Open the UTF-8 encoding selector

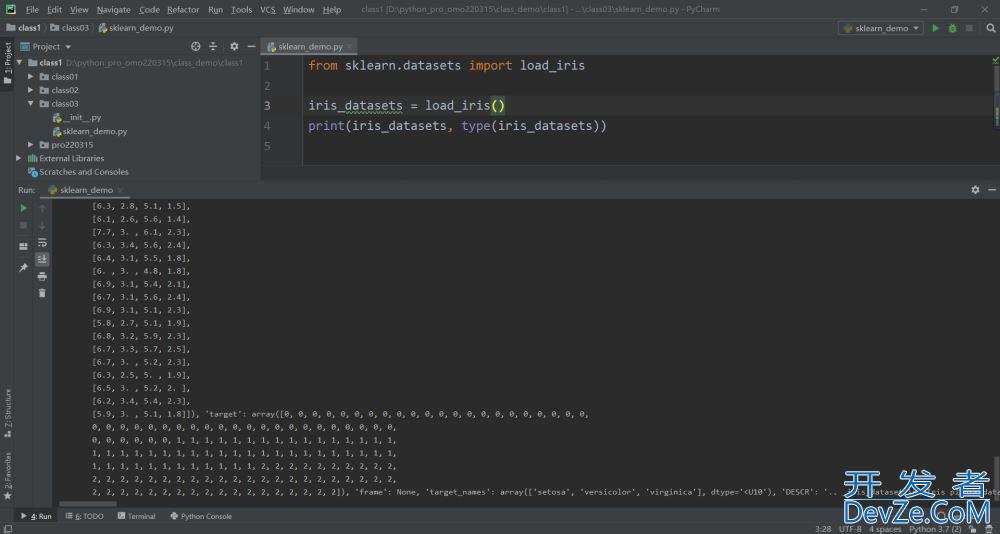pos(850,529)
